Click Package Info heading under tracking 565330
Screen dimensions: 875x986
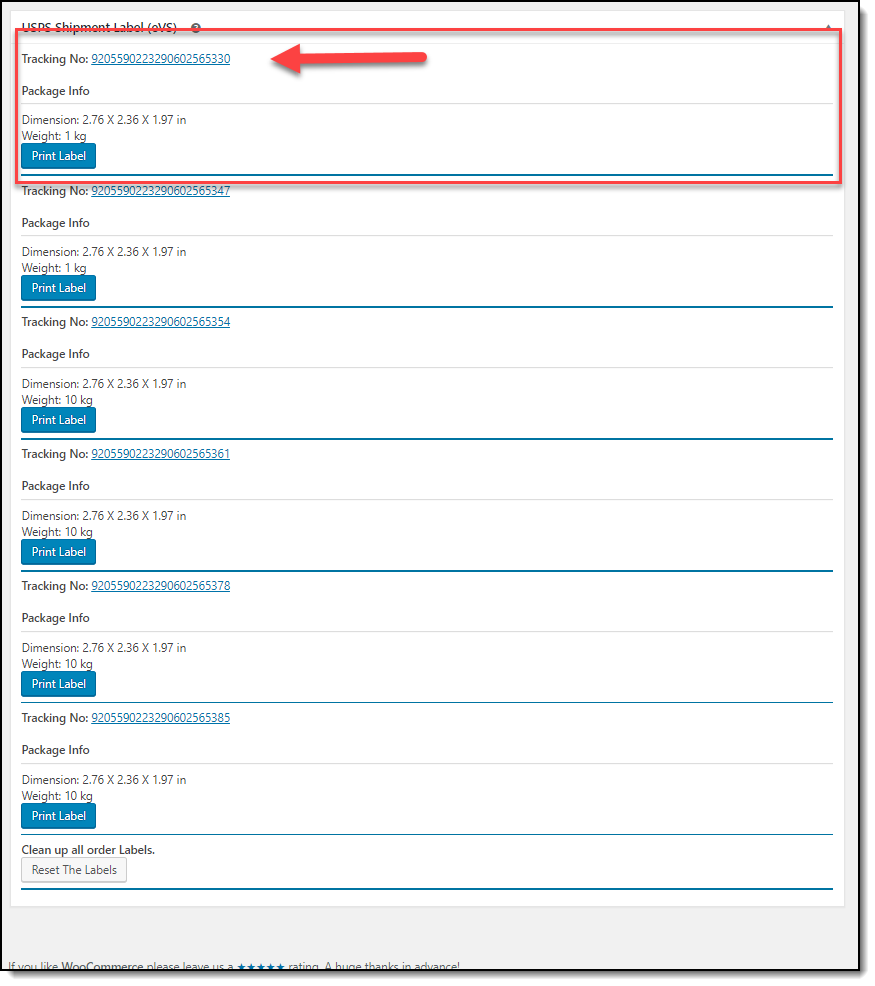55,91
